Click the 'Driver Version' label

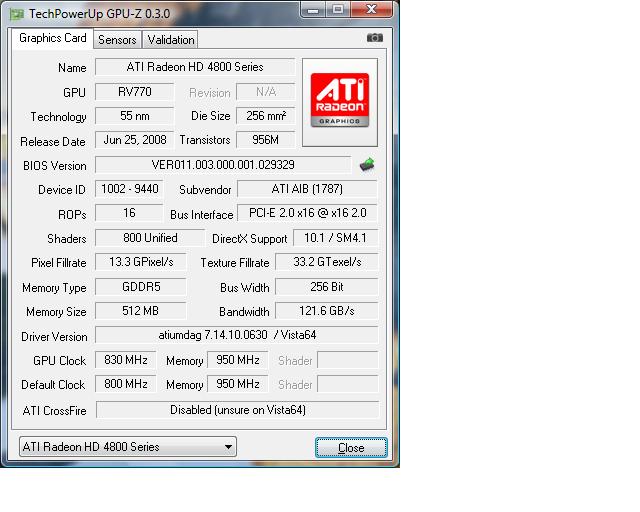click(54, 337)
